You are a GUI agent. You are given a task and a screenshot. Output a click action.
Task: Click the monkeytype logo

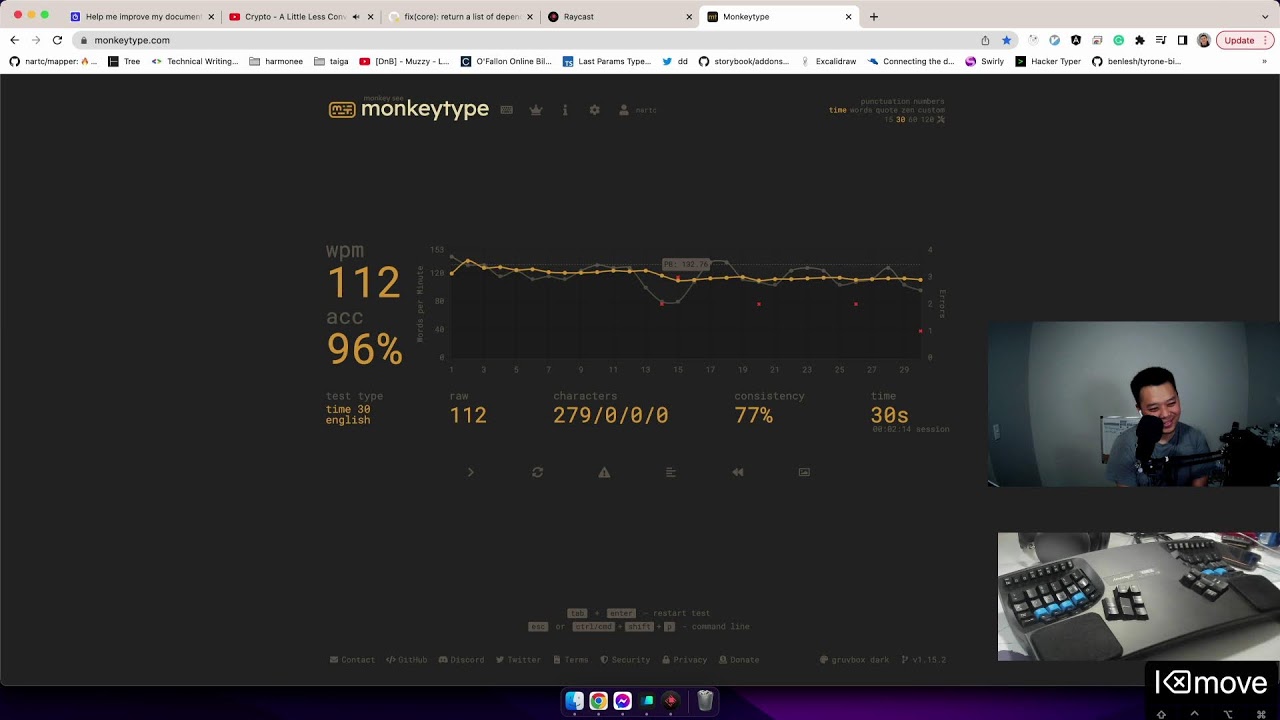coord(409,109)
